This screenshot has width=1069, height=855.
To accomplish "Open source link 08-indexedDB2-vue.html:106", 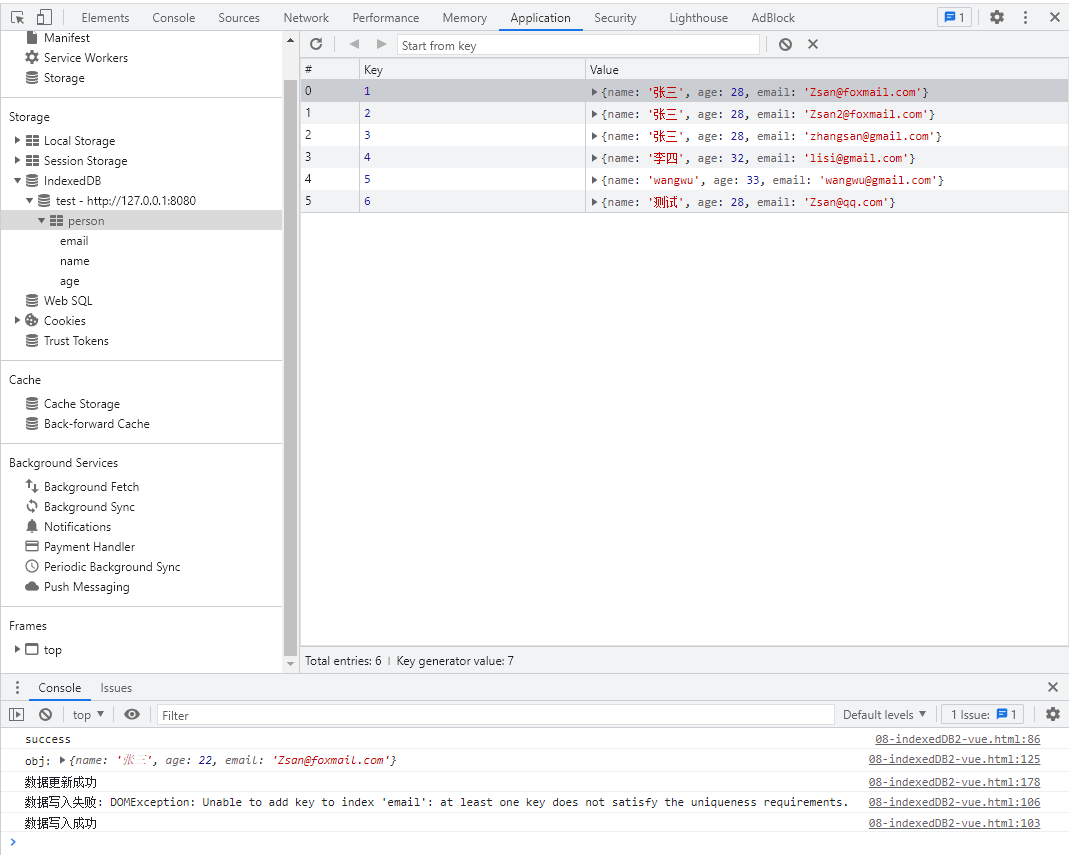I will (954, 802).
